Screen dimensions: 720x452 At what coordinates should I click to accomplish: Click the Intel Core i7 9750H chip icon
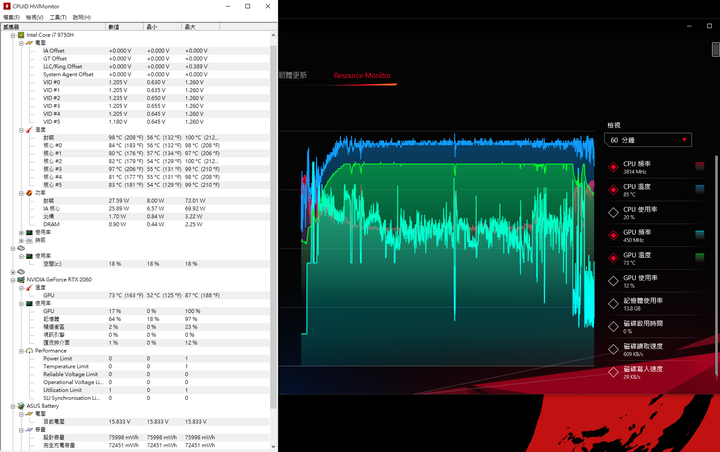coord(21,35)
